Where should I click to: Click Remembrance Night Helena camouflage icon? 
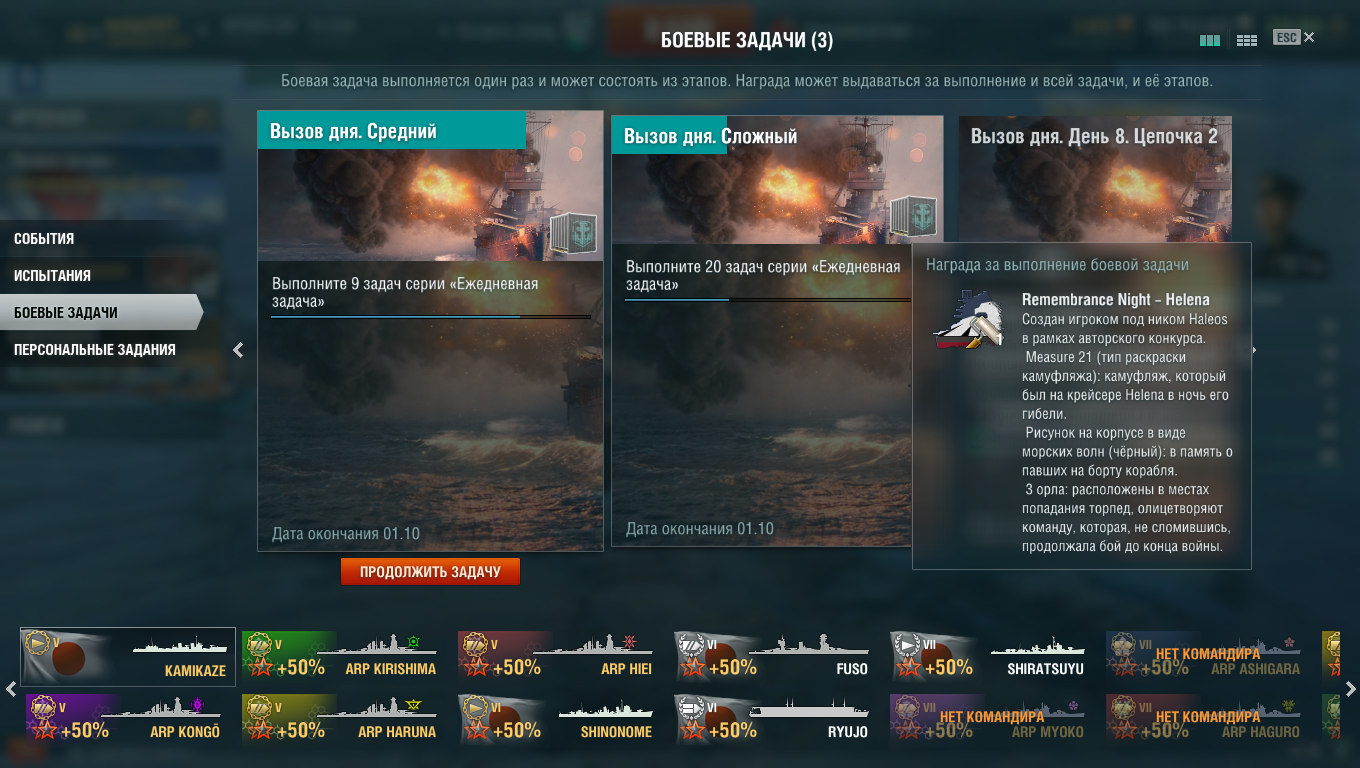968,321
